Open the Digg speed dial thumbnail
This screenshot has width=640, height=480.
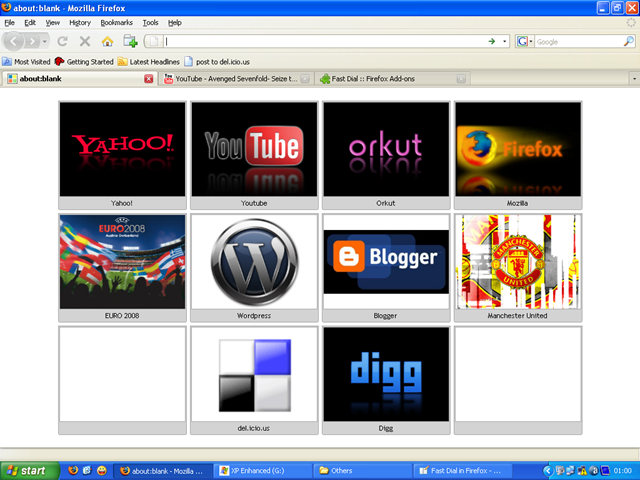[x=386, y=380]
